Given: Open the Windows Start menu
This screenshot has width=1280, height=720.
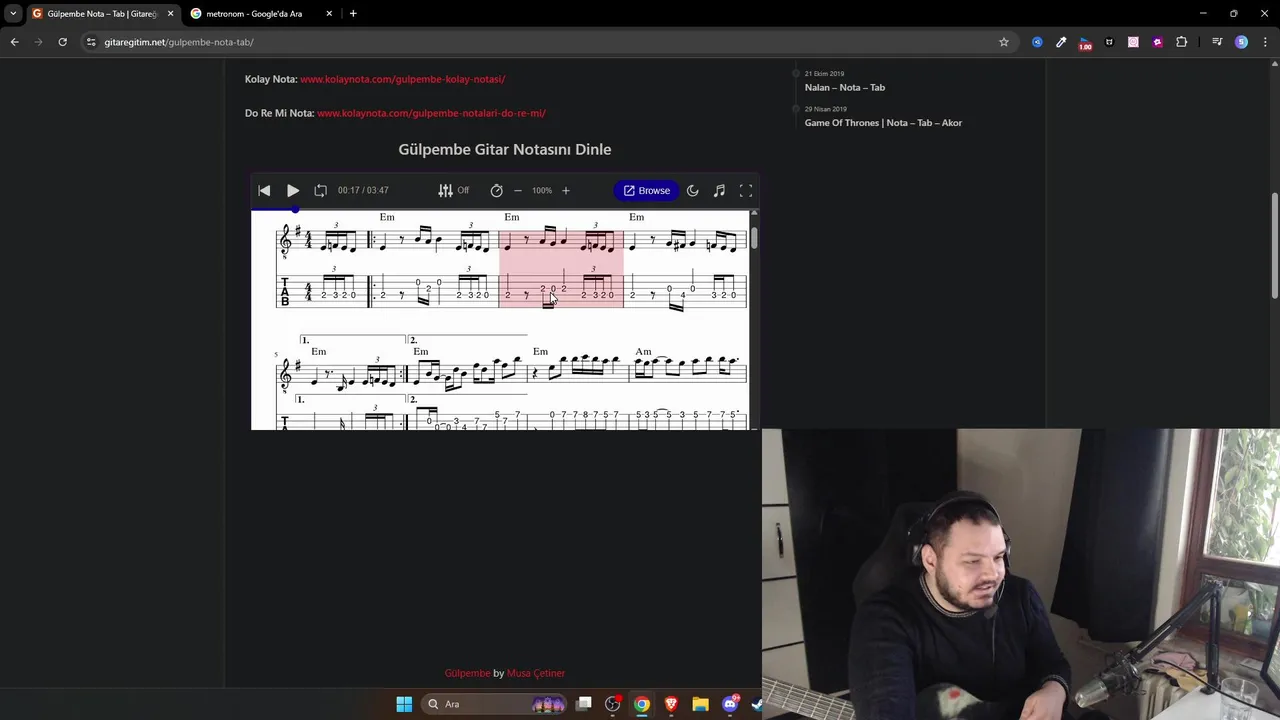Looking at the screenshot, I should point(404,704).
